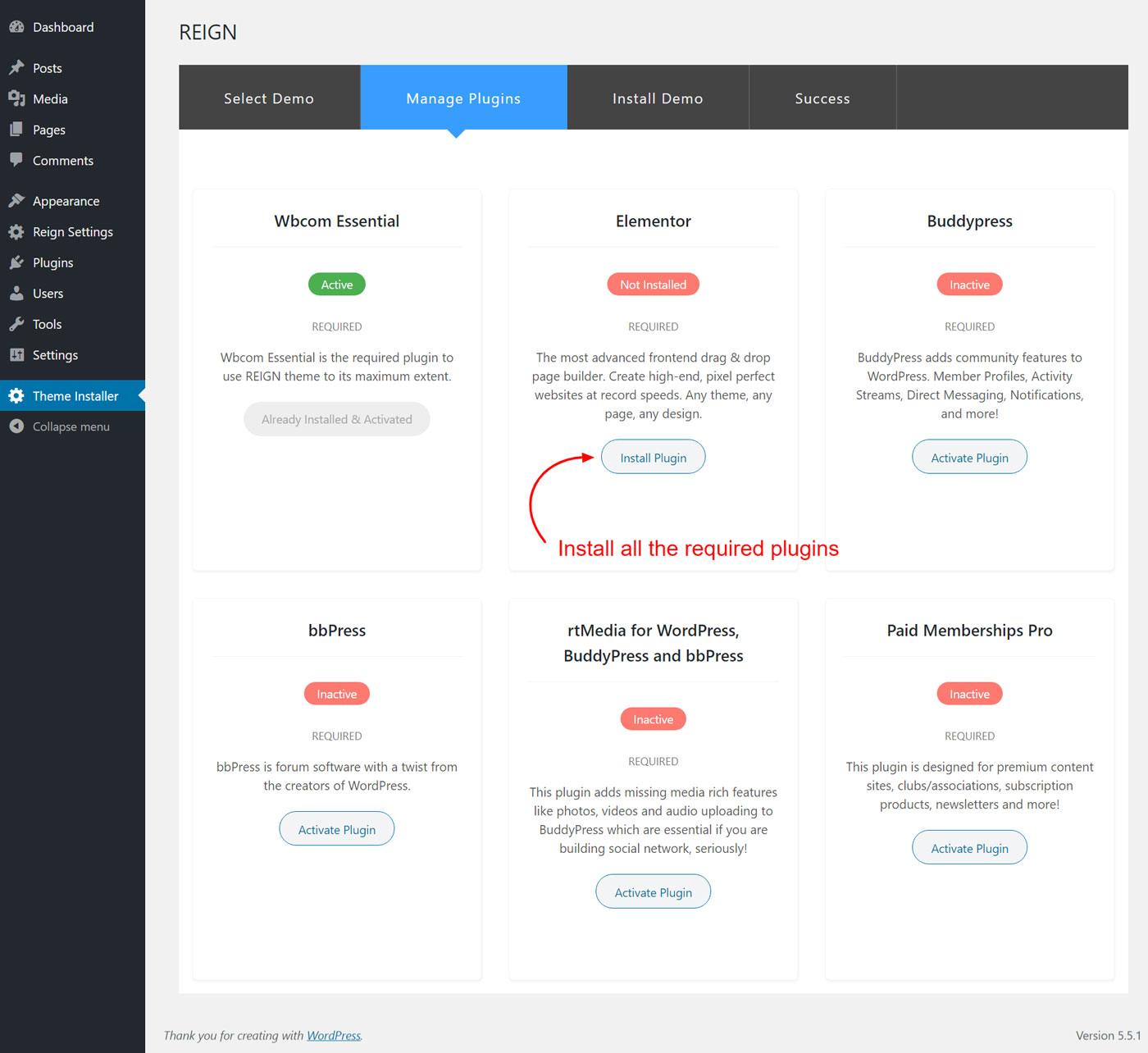The height and width of the screenshot is (1053, 1148).
Task: Open Comments in the sidebar
Action: point(63,161)
